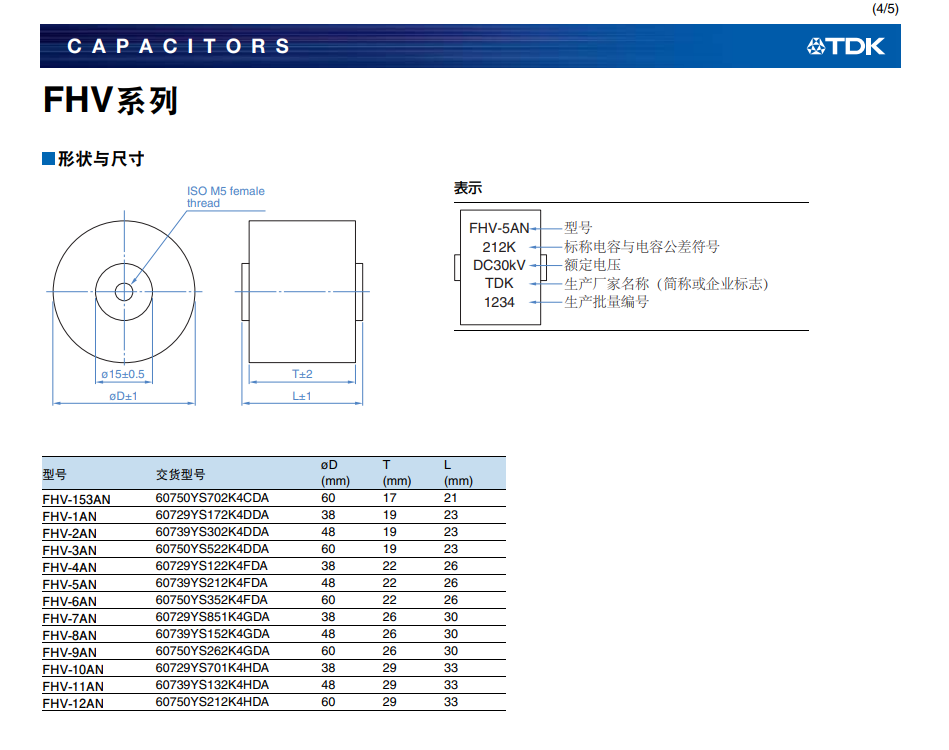Click the ø15±0.5 dimension label
Viewport: 949px width, 750px height.
pos(123,374)
